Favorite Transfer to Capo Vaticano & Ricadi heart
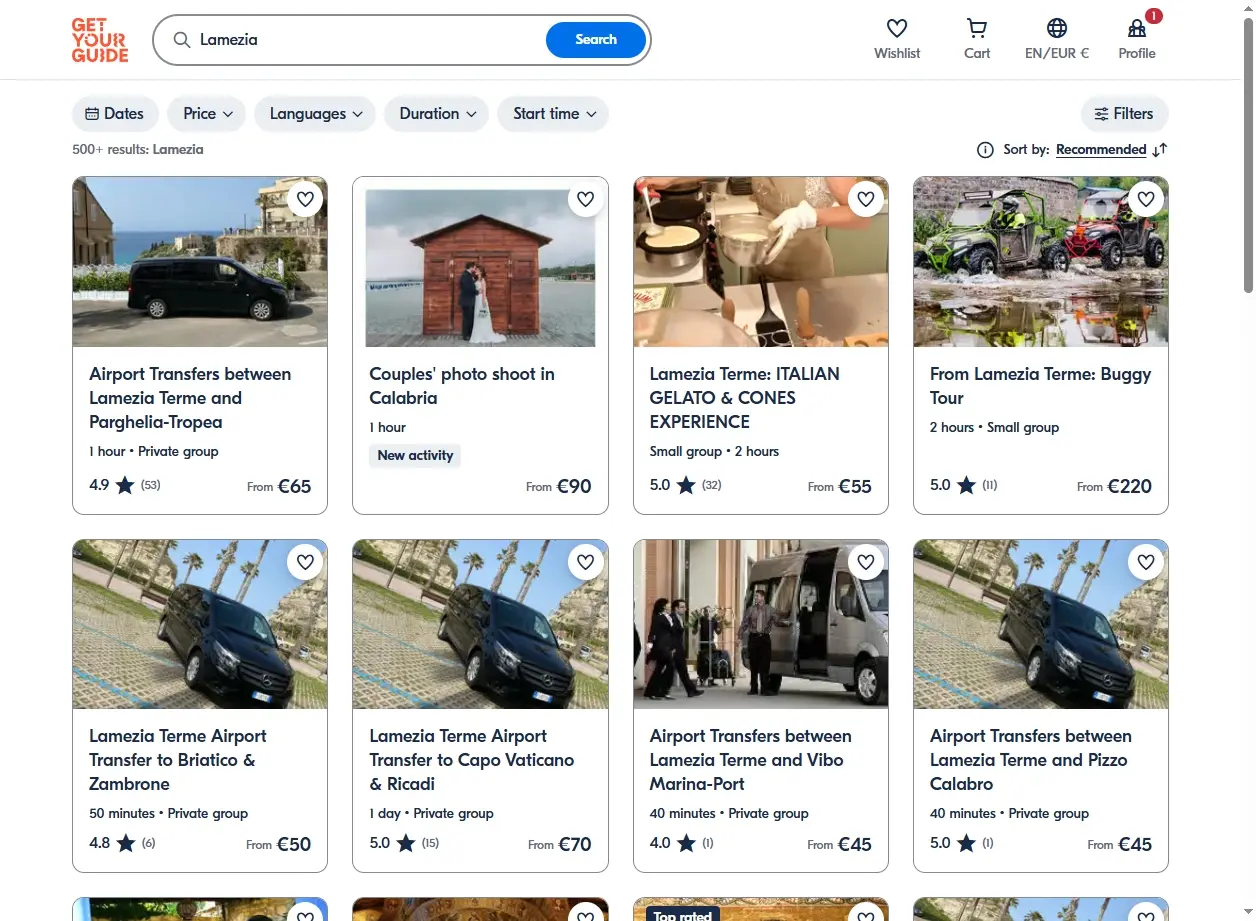Screen dimensions: 1256x921 586,562
